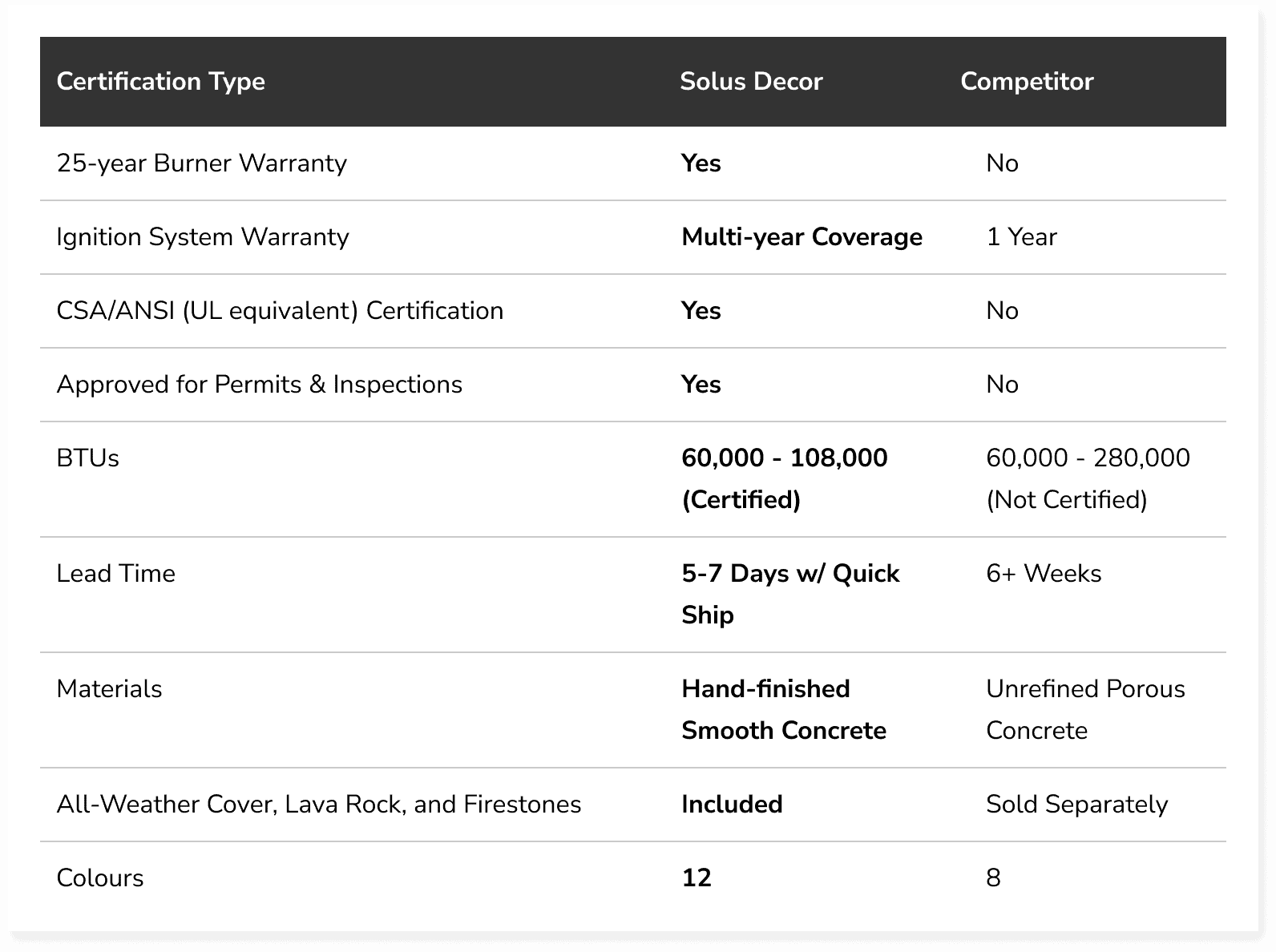The width and height of the screenshot is (1276, 952).
Task: Select CSA/ANSI (UL equivalent) Certification text
Action: pos(280,311)
